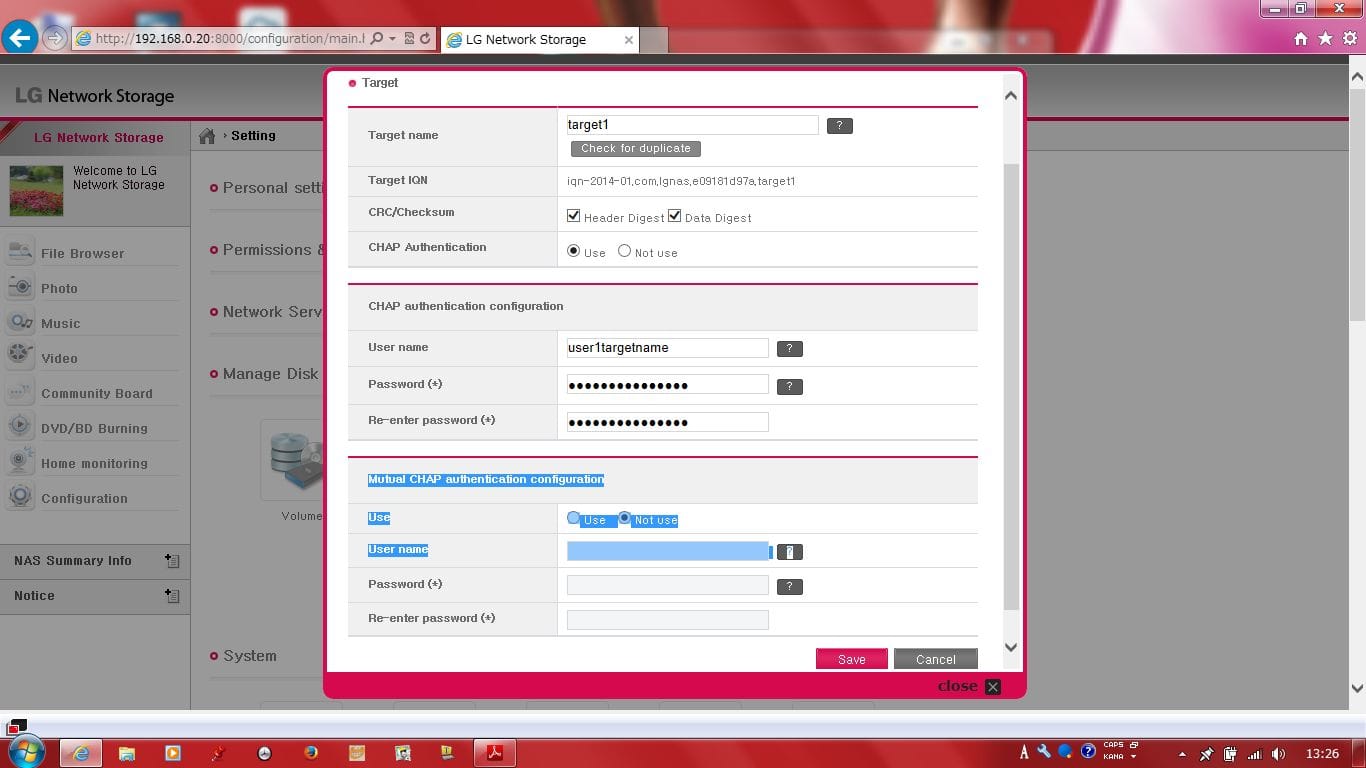This screenshot has width=1366, height=768.
Task: Toggle the Header Digest checkbox
Action: coord(574,216)
